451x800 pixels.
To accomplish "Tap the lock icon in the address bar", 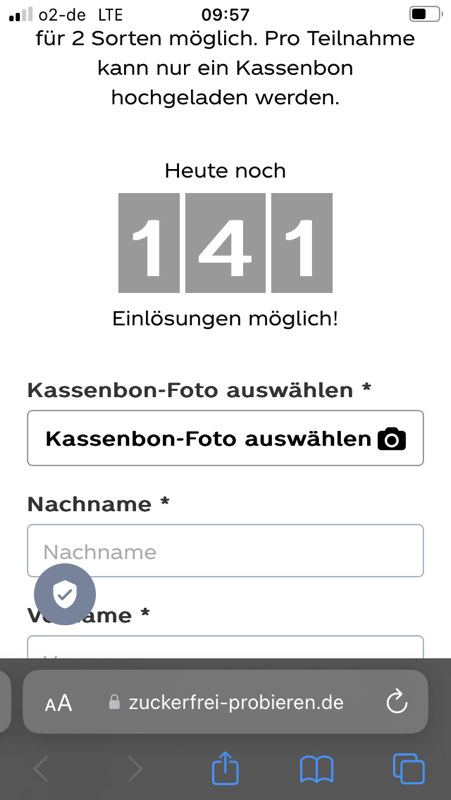I will point(115,703).
